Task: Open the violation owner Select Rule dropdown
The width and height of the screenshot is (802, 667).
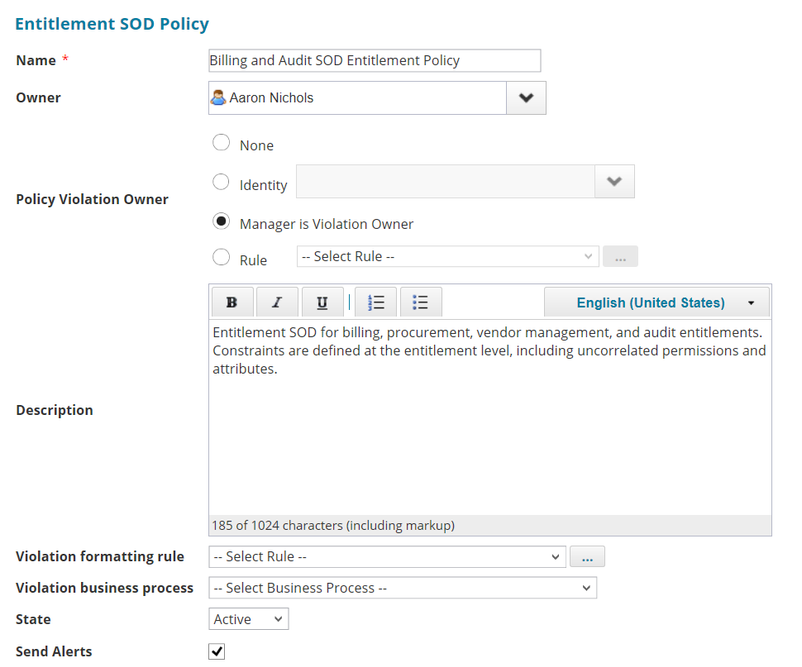Action: tap(448, 256)
